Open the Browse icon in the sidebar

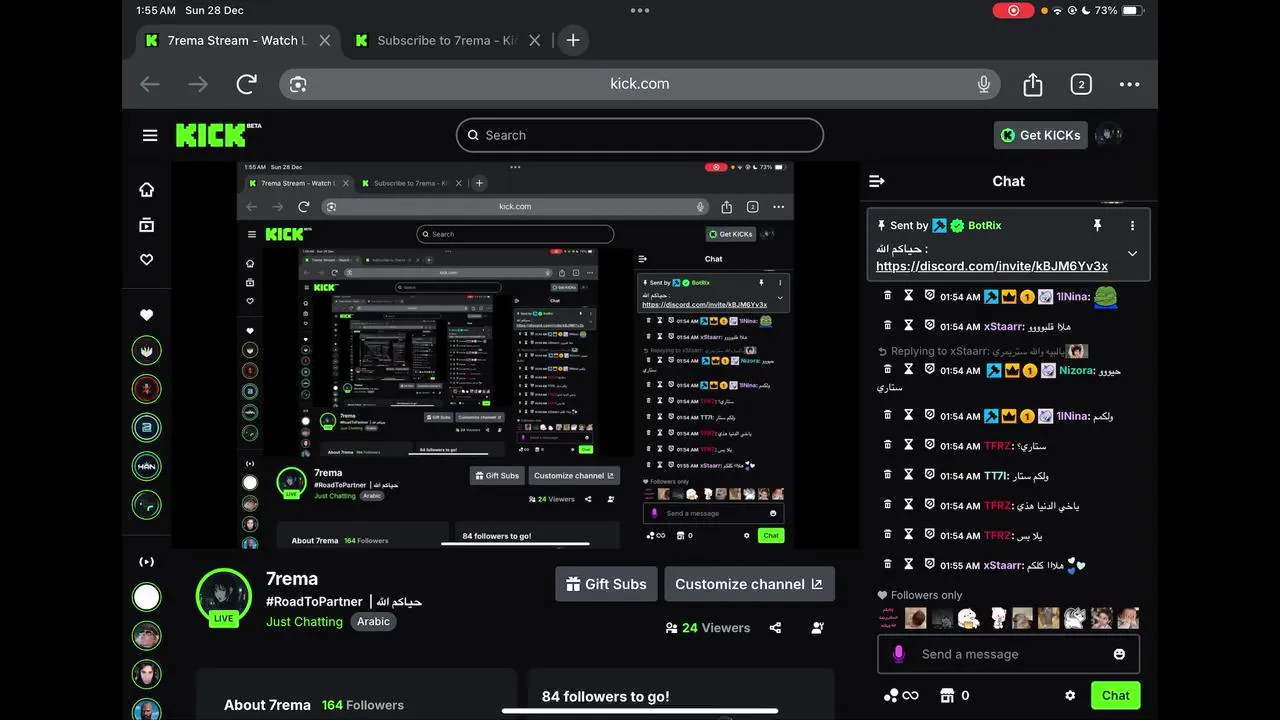click(146, 225)
